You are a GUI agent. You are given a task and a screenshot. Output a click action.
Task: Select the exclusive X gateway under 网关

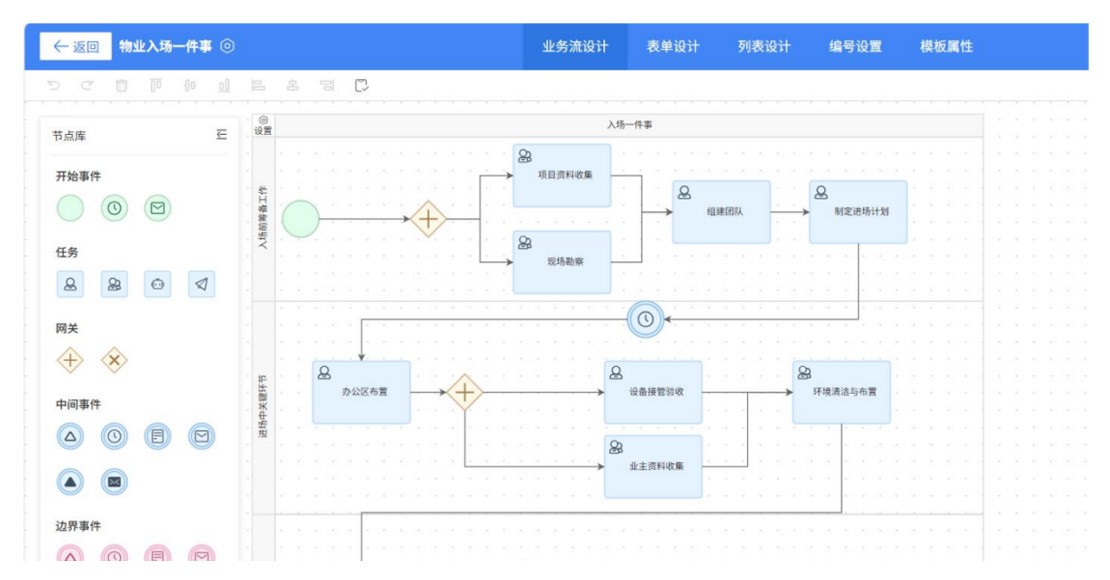pos(115,361)
